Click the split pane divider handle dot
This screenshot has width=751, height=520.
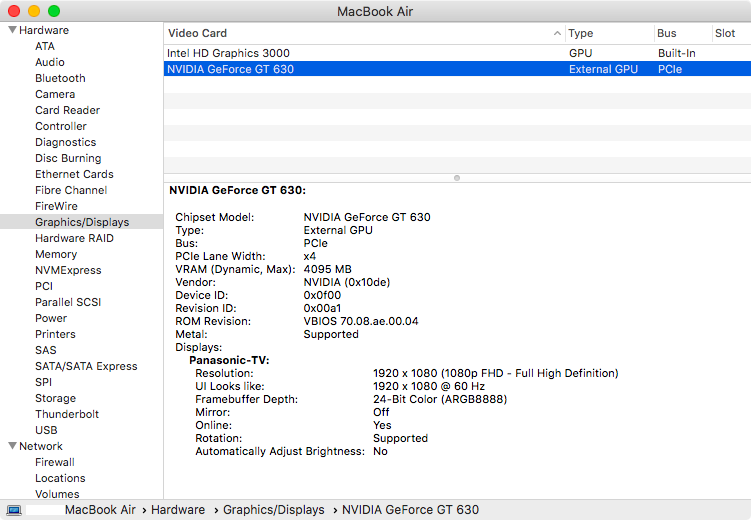click(x=457, y=178)
